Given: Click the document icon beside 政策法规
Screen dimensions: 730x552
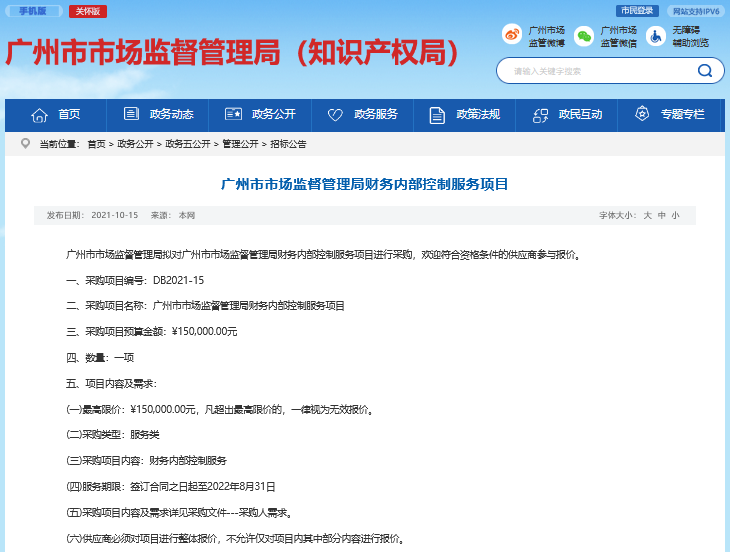Looking at the screenshot, I should 437,115.
